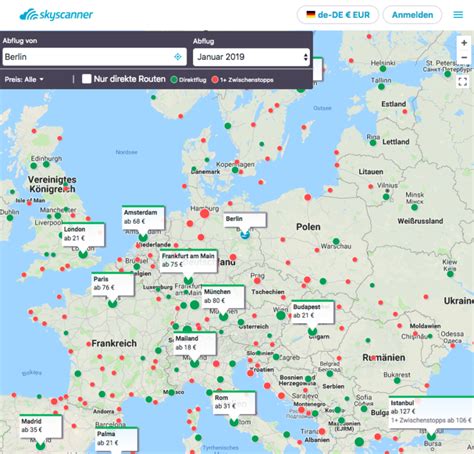Select green marker under München price label
The height and width of the screenshot is (454, 474).
coord(224,316)
